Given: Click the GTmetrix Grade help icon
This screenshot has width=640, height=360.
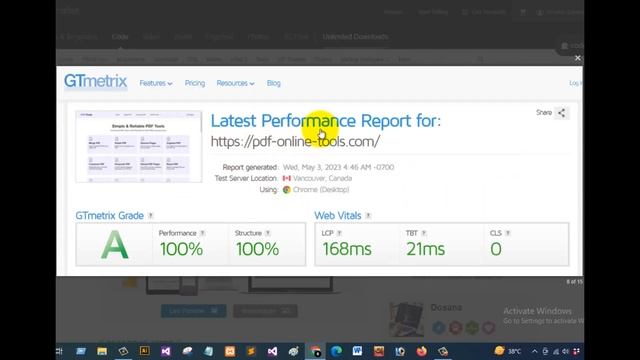Looking at the screenshot, I should [151, 216].
